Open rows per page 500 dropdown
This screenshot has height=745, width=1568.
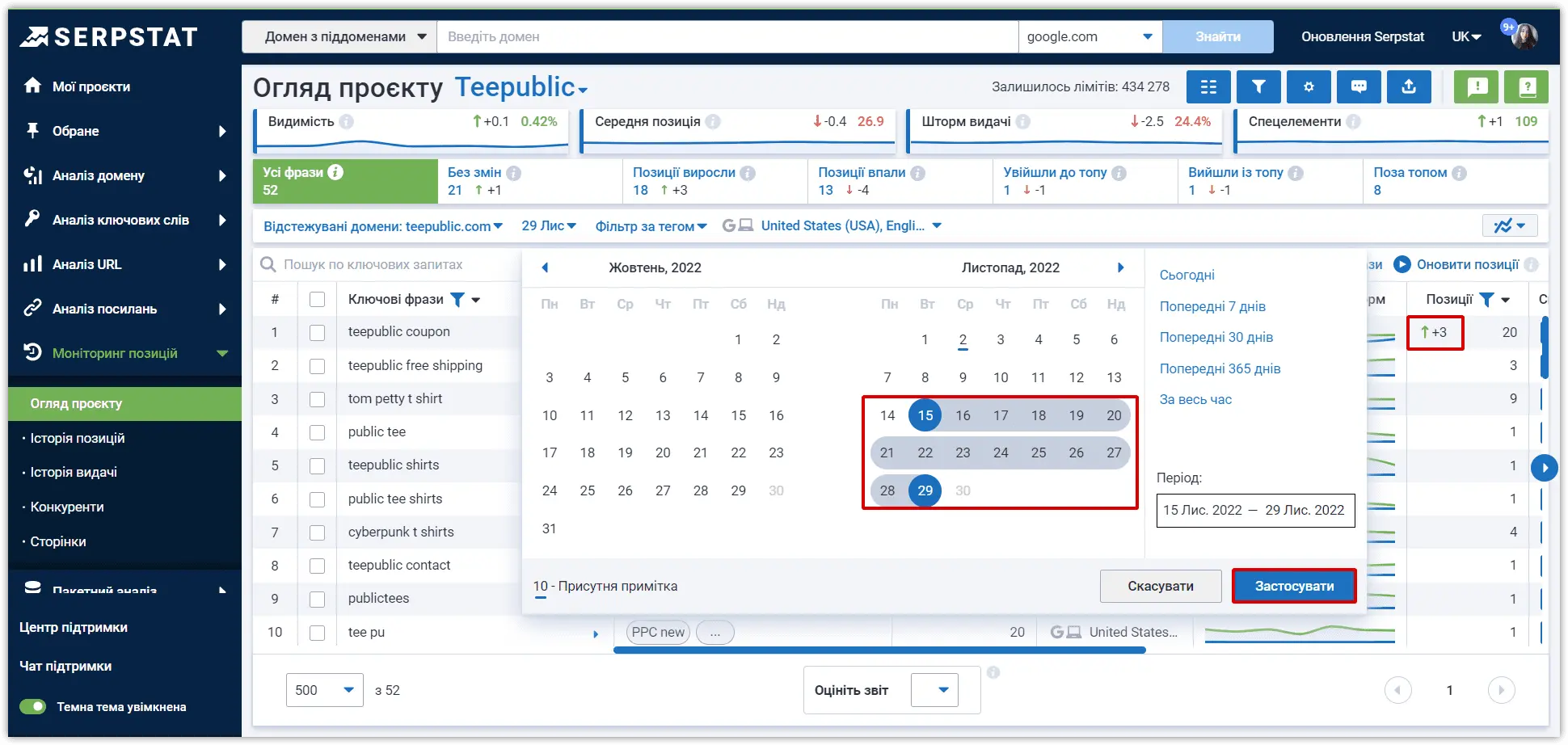point(324,690)
